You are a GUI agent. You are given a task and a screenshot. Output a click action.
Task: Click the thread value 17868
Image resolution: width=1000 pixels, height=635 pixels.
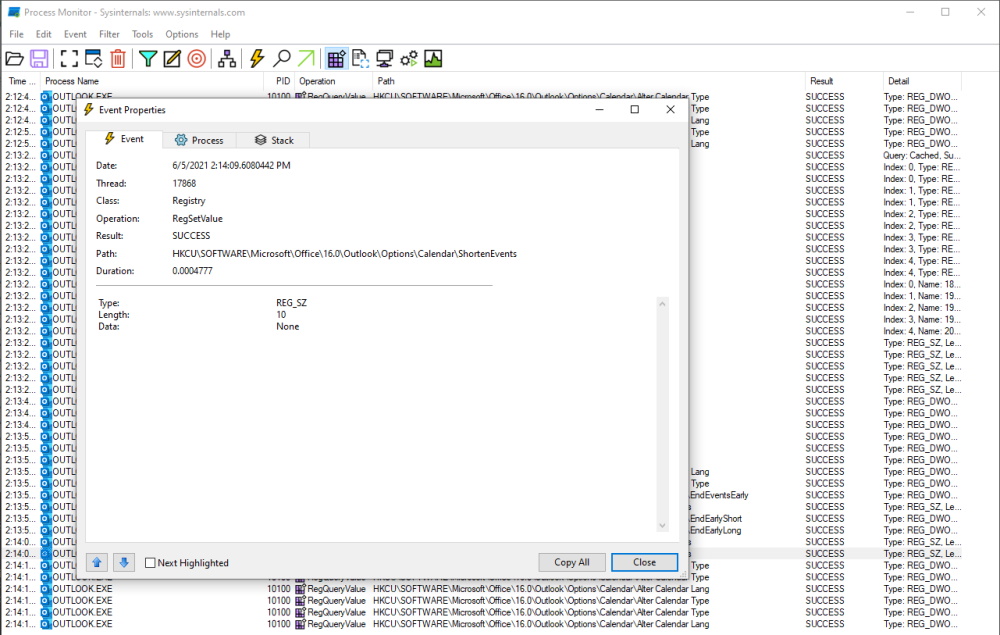[x=184, y=184]
